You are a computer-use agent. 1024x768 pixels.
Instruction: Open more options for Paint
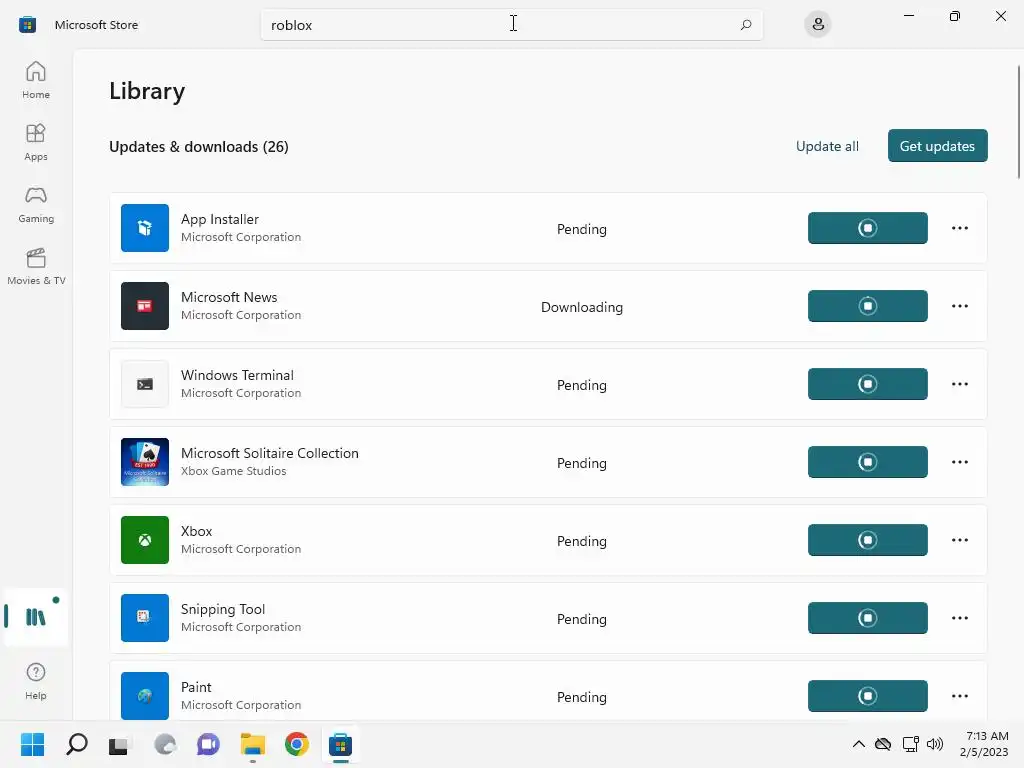tap(959, 696)
